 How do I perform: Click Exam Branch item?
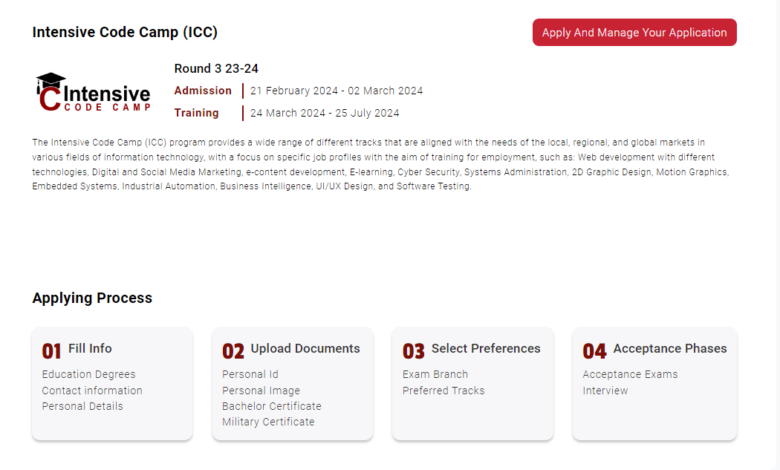tap(435, 374)
